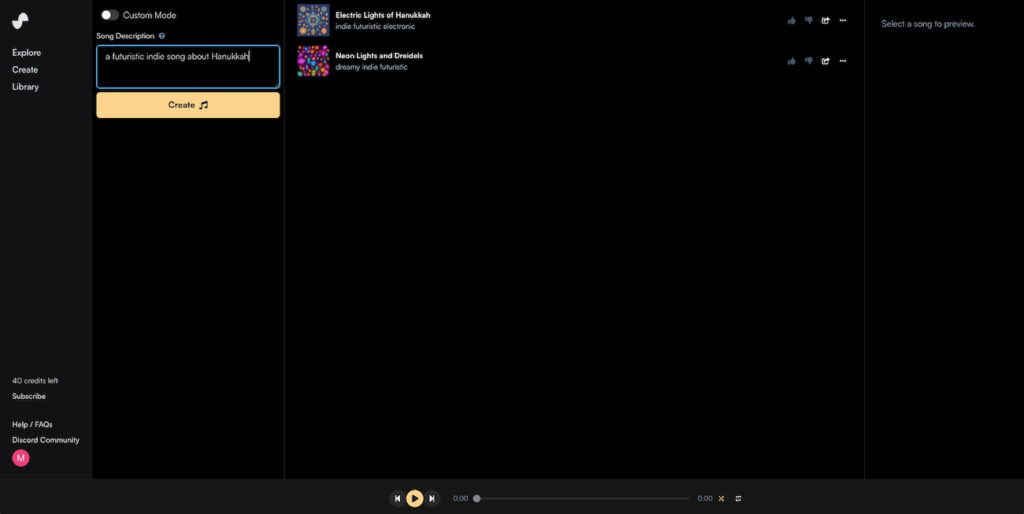Image resolution: width=1024 pixels, height=514 pixels.
Task: Open the user profile avatar
Action: (21, 458)
